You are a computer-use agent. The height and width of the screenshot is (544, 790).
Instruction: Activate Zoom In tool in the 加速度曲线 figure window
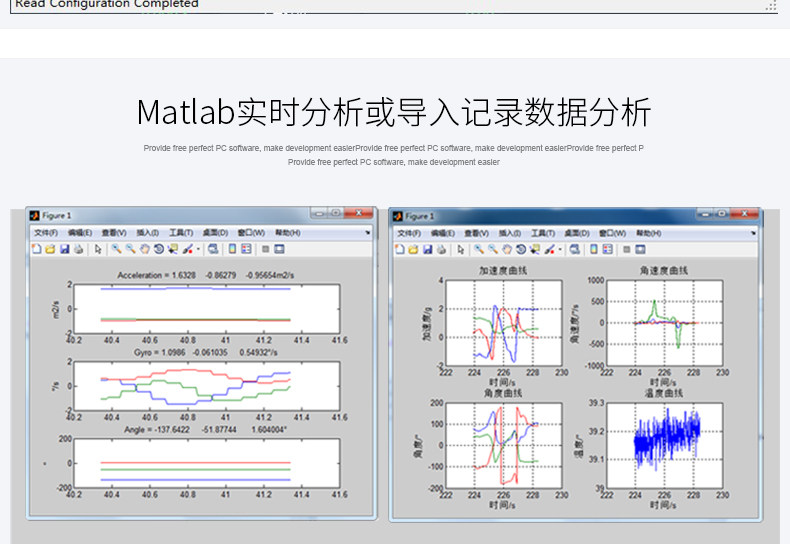pyautogui.click(x=479, y=249)
